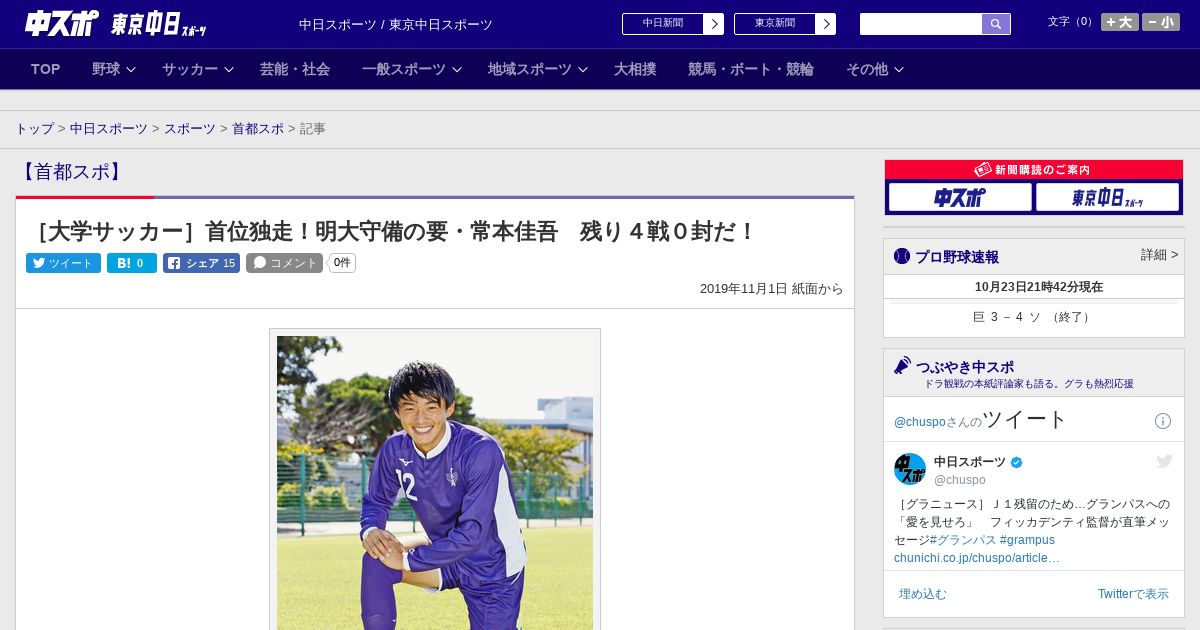Viewport: 1200px width, 630px height.
Task: Click the Hatena B! bookmark button
Action: 132,263
